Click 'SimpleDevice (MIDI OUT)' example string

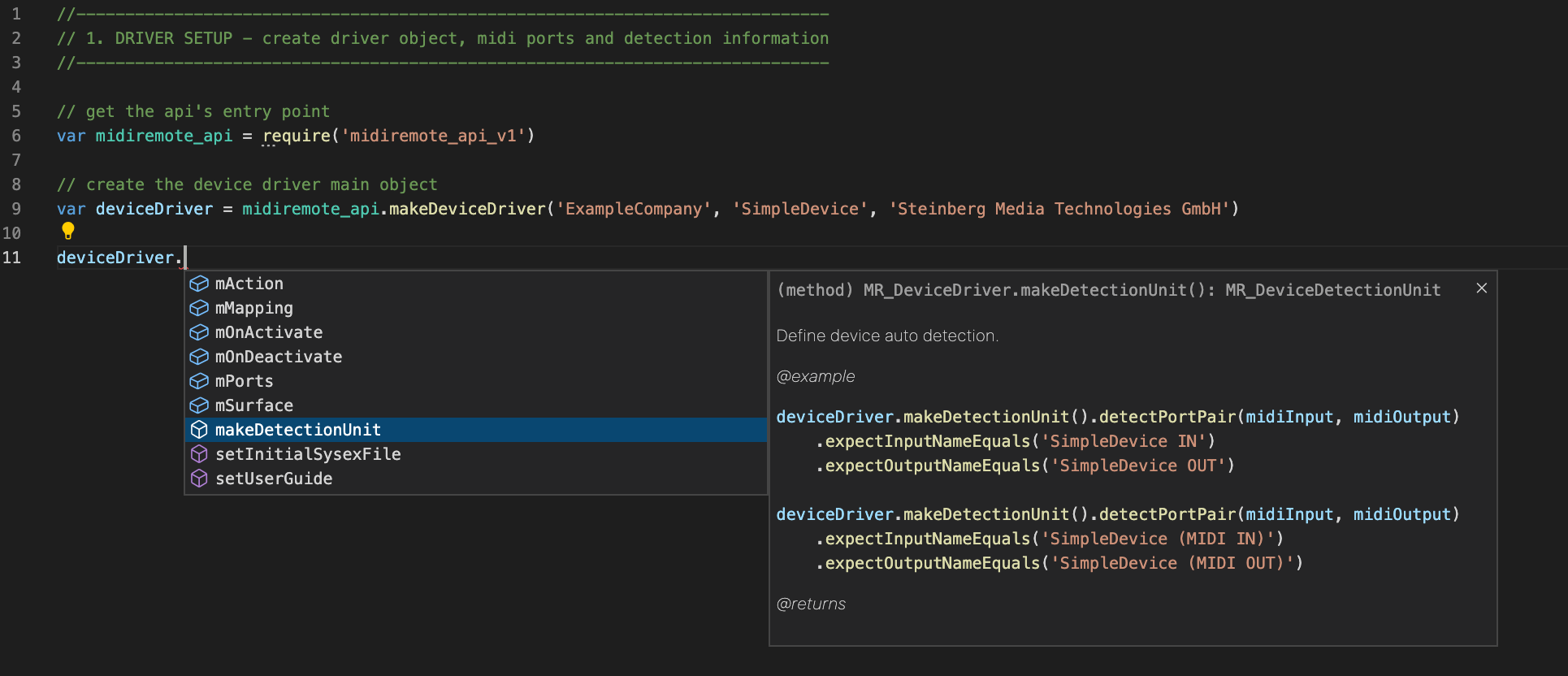[x=1172, y=563]
